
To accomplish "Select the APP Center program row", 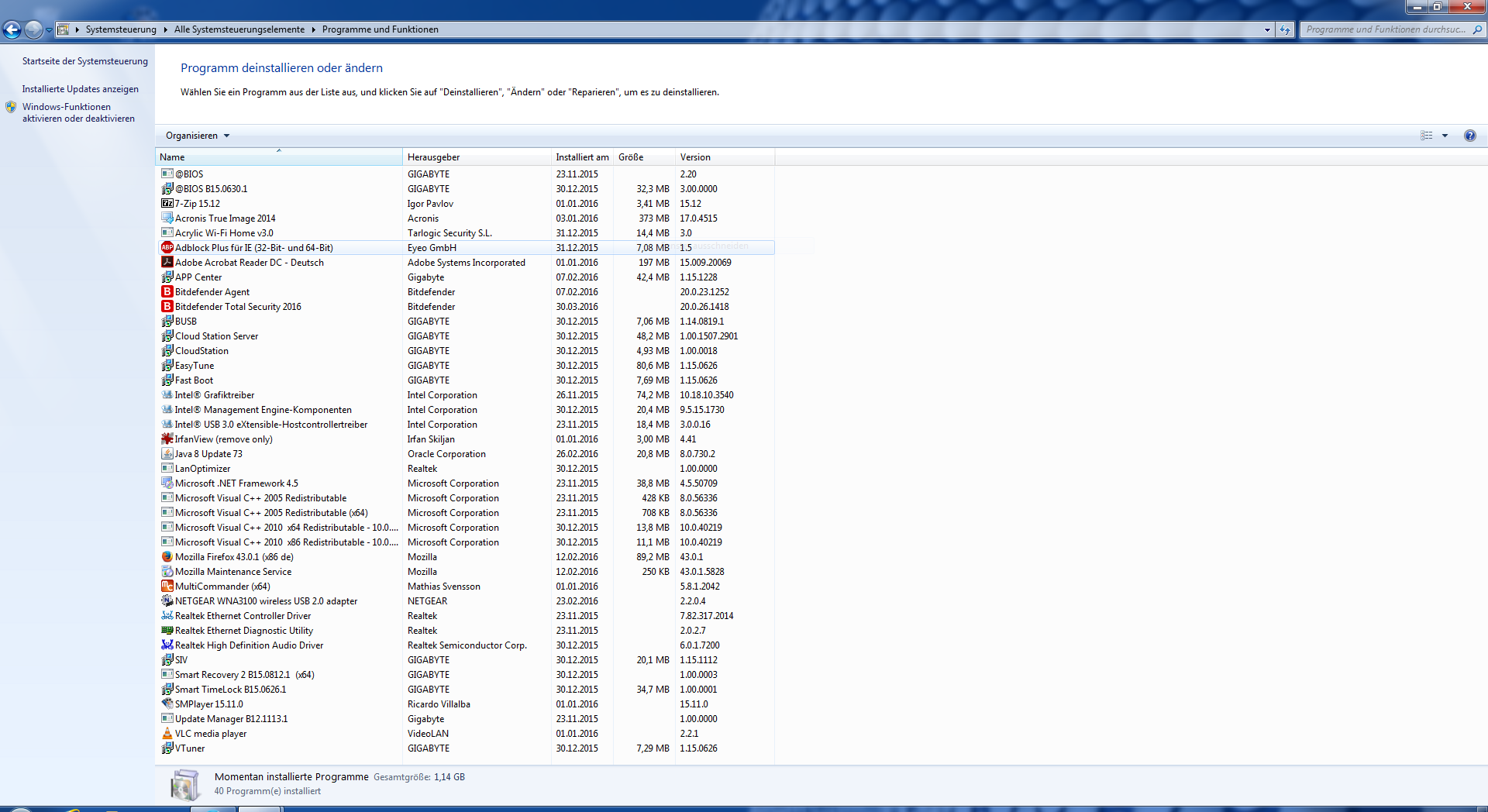I will [465, 277].
